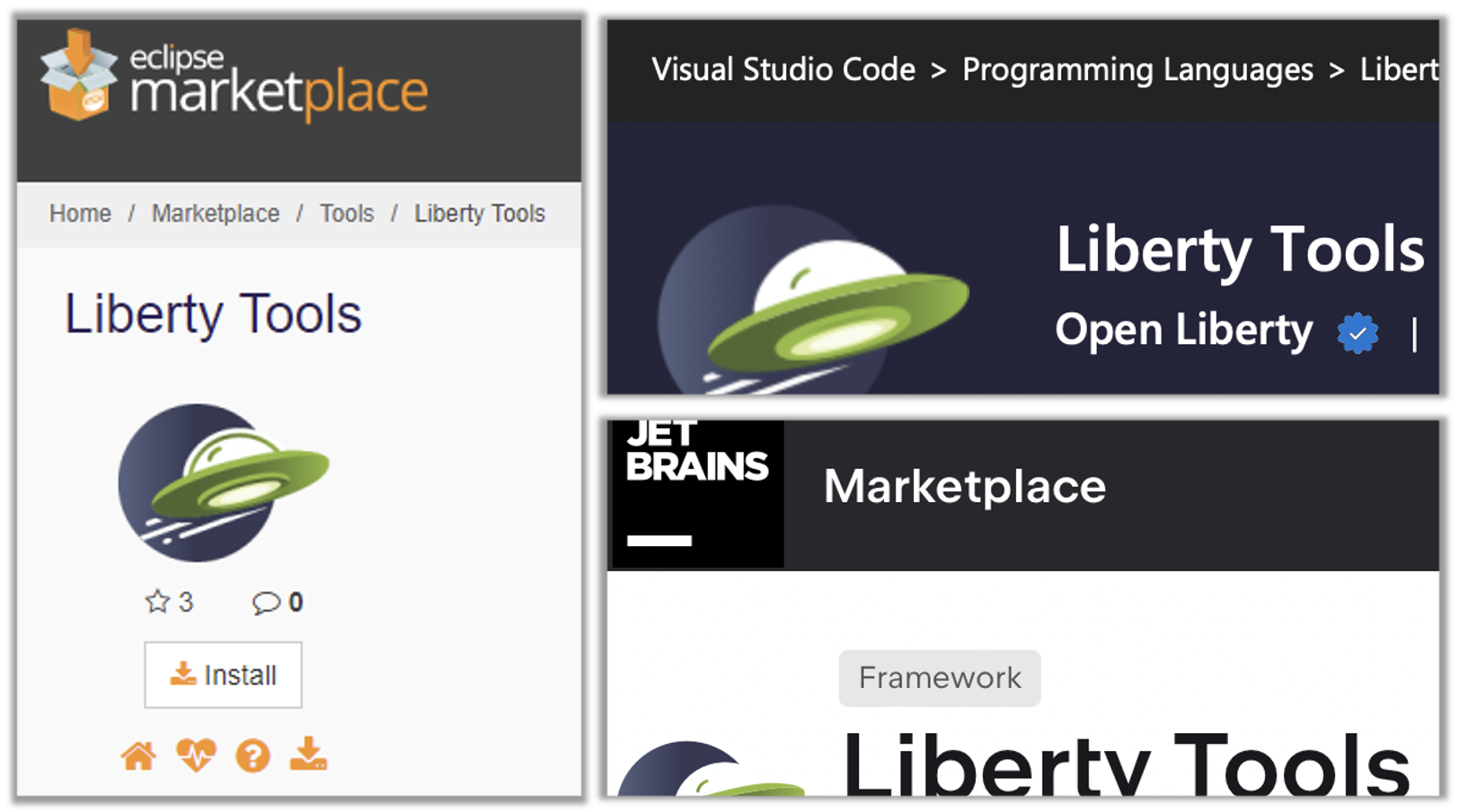Open the Open Liberty publisher link
Image resolution: width=1459 pixels, height=812 pixels.
[x=1183, y=331]
